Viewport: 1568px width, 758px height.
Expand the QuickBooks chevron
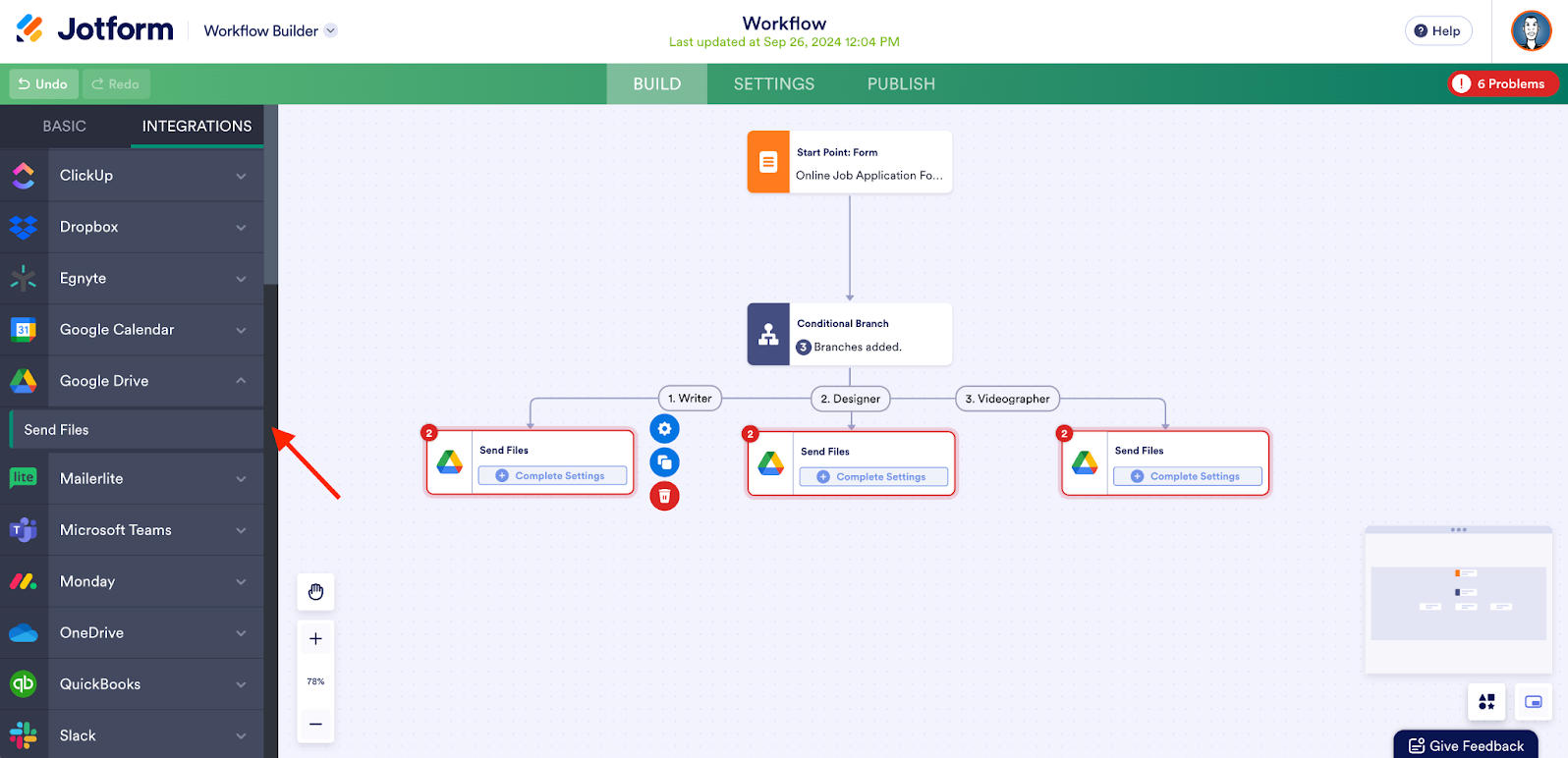241,684
